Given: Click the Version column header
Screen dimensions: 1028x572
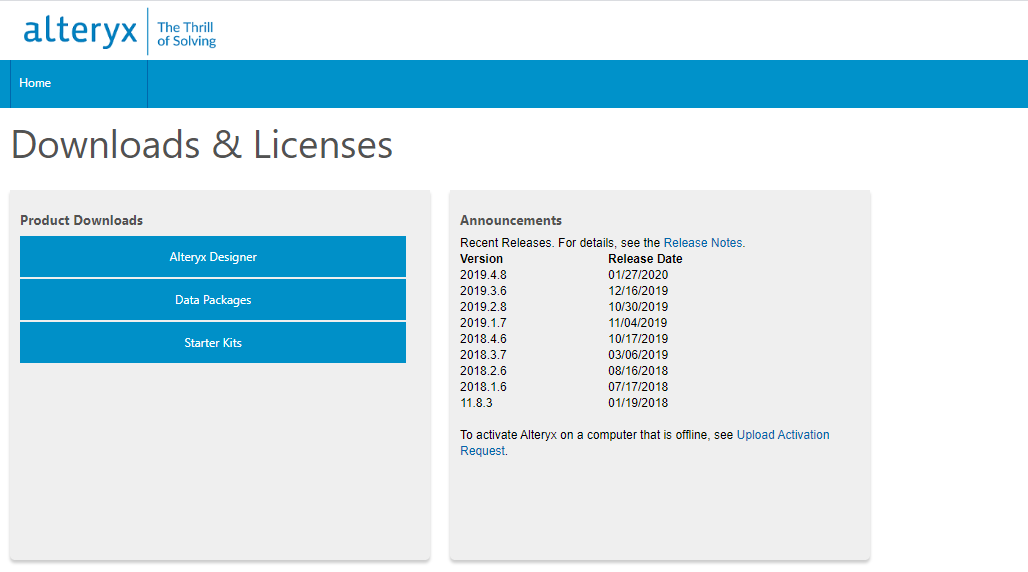Looking at the screenshot, I should coord(482,259).
